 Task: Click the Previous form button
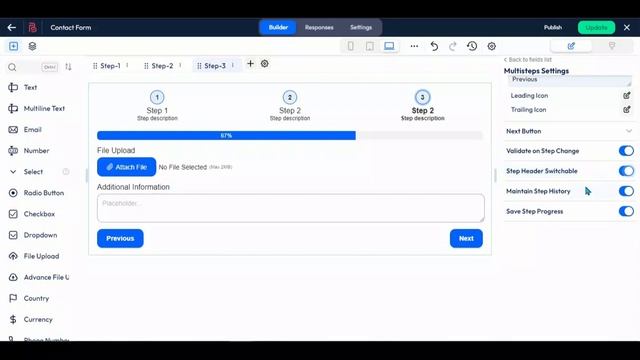[x=120, y=238]
